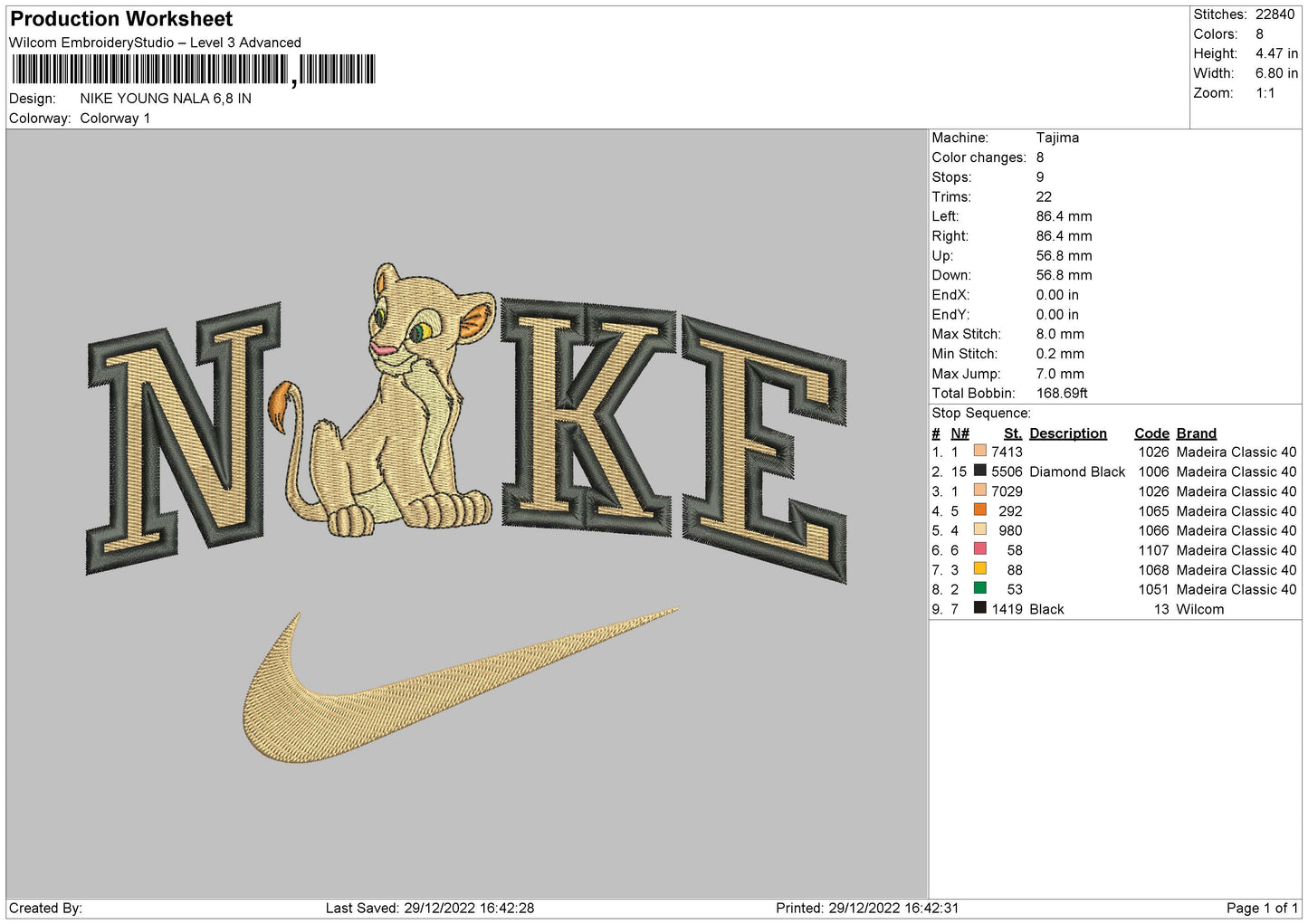1308x924 pixels.
Task: Click the Diamond Black color swatch
Action: point(979,471)
